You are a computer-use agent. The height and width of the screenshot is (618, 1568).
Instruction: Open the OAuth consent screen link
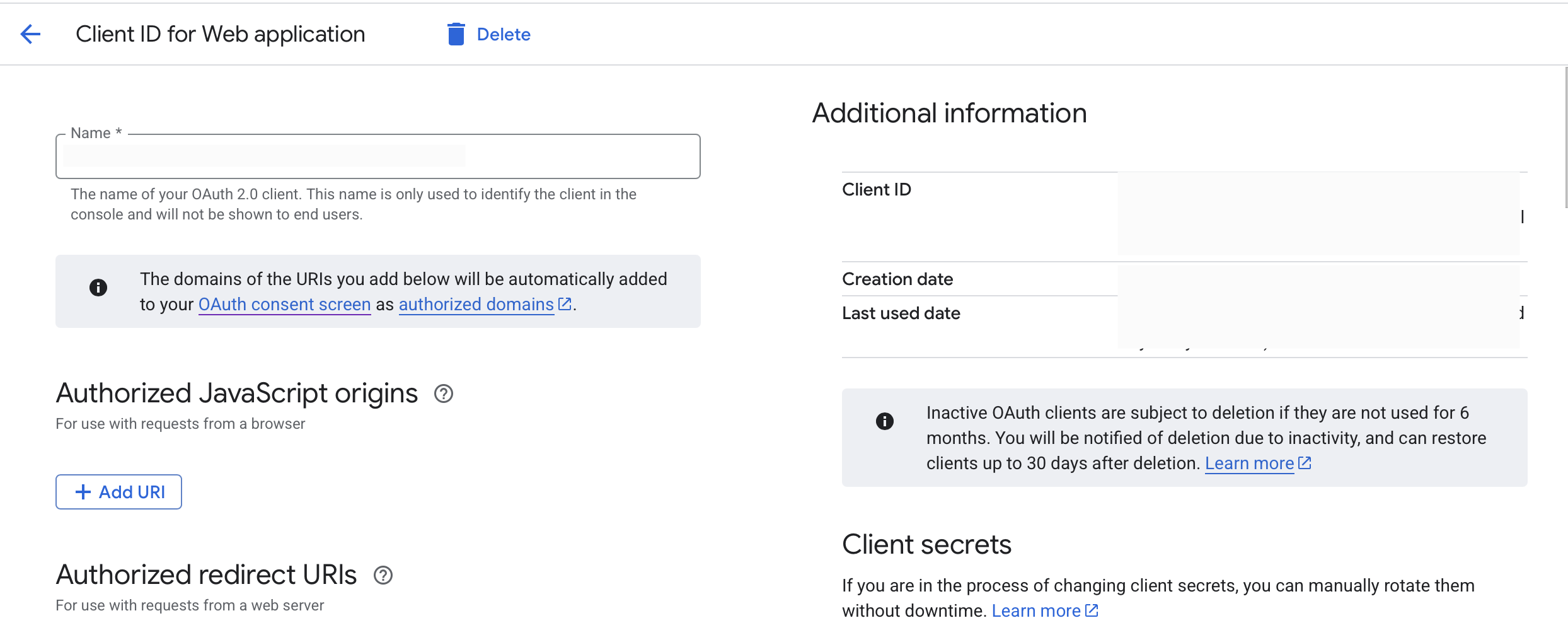[284, 305]
